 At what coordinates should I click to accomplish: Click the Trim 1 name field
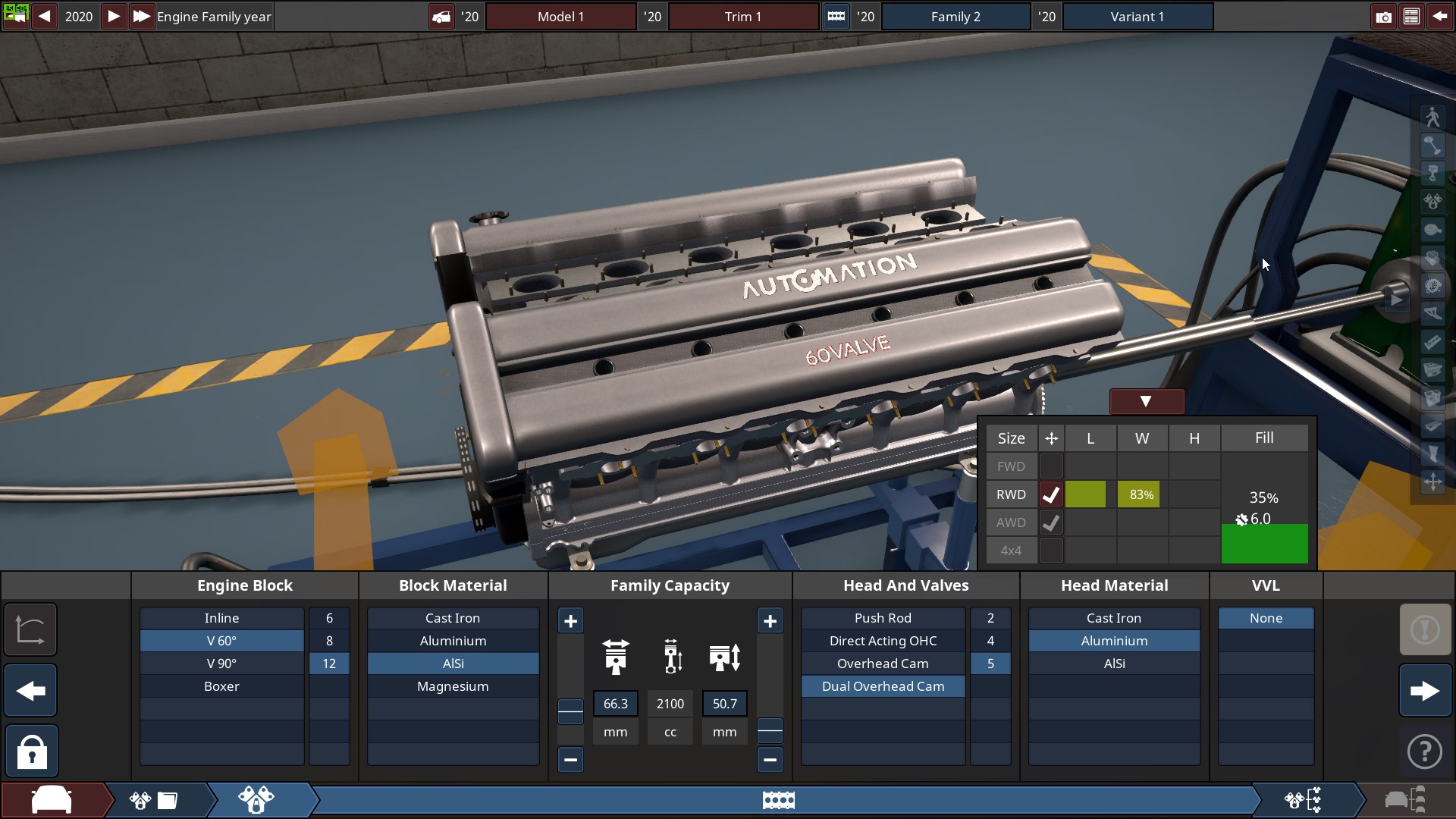click(742, 17)
